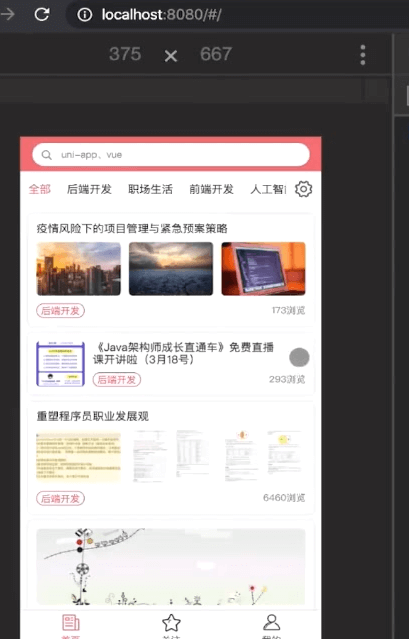Click 后端开发 tag on 疫情风险 card

tap(61, 311)
